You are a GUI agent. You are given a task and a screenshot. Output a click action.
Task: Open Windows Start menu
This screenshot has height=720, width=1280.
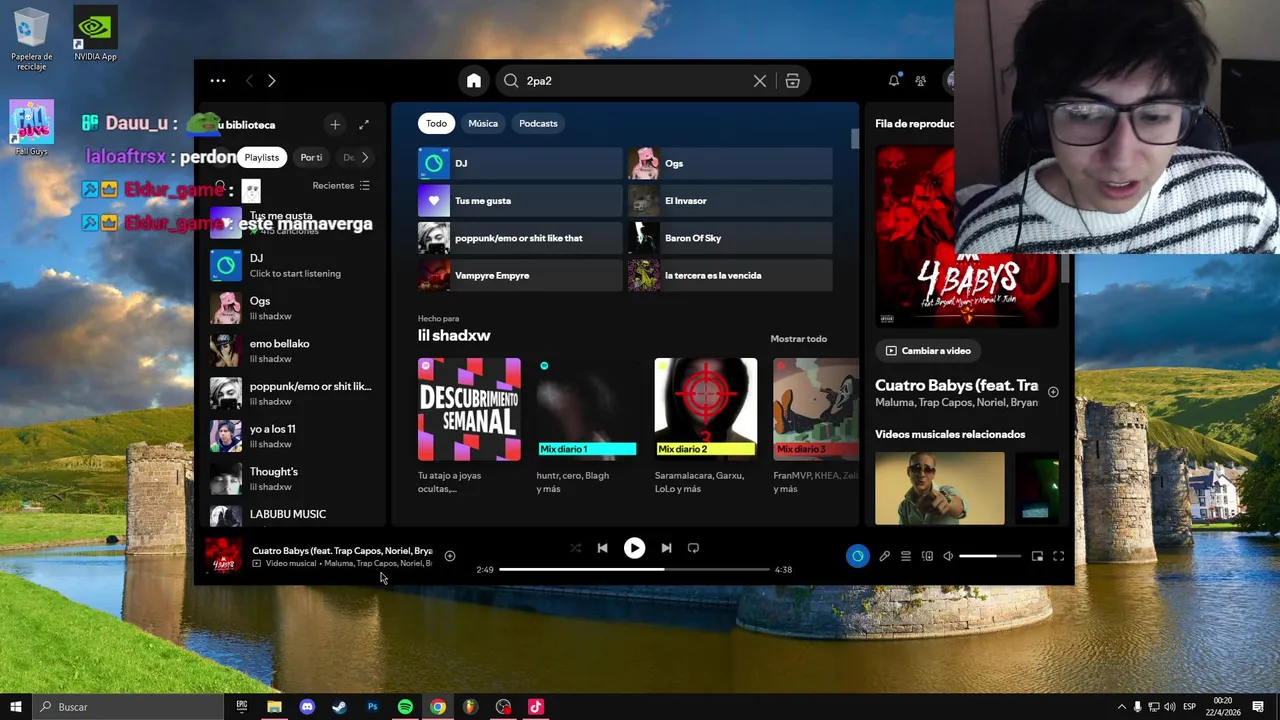point(15,707)
